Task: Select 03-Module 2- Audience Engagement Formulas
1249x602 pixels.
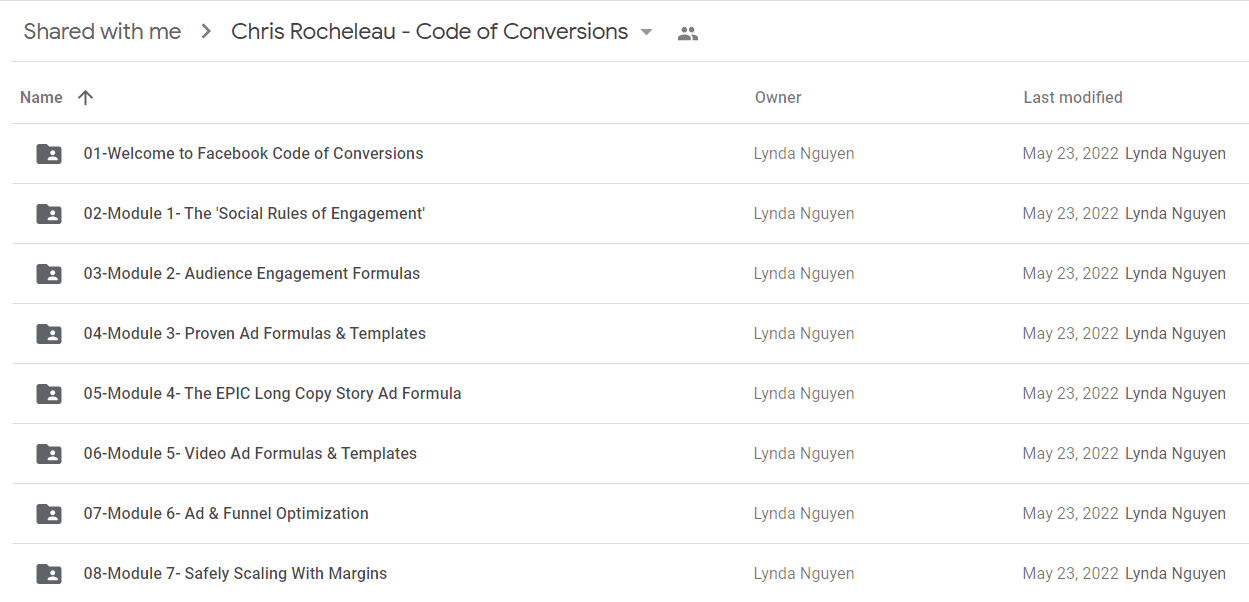Action: (x=251, y=273)
